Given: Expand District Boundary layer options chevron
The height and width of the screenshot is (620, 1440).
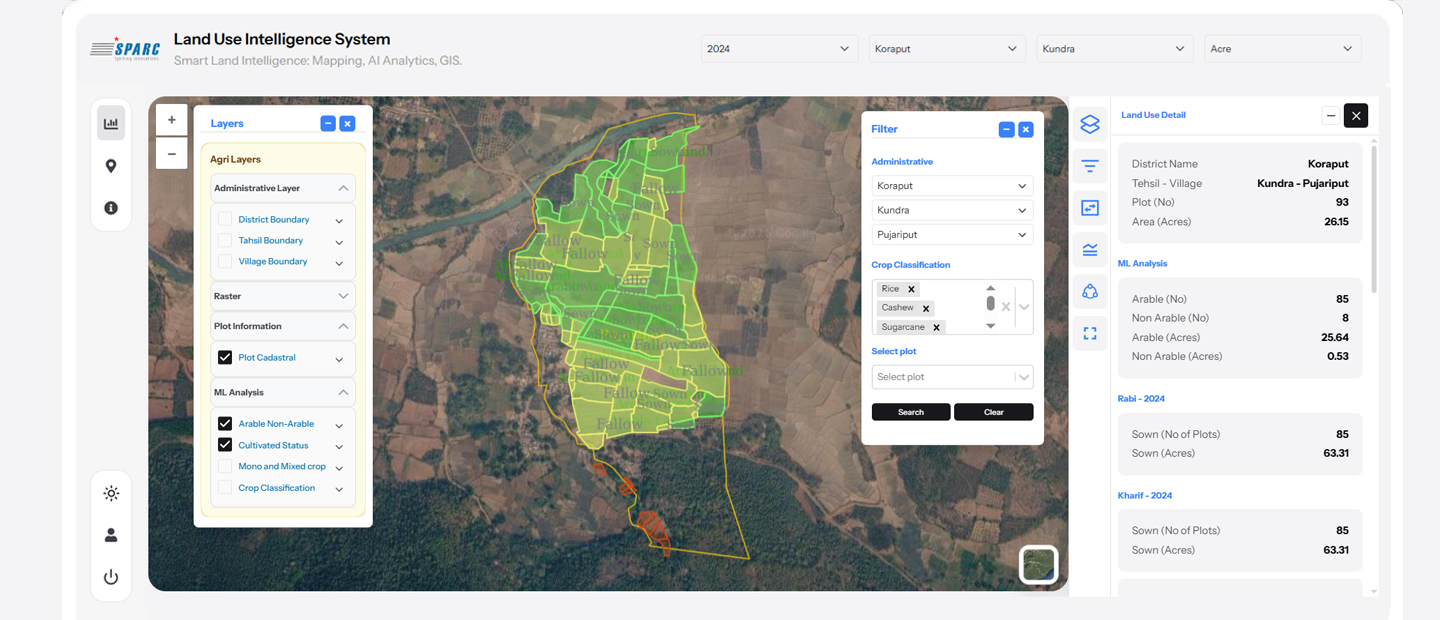Looking at the screenshot, I should click(x=339, y=221).
